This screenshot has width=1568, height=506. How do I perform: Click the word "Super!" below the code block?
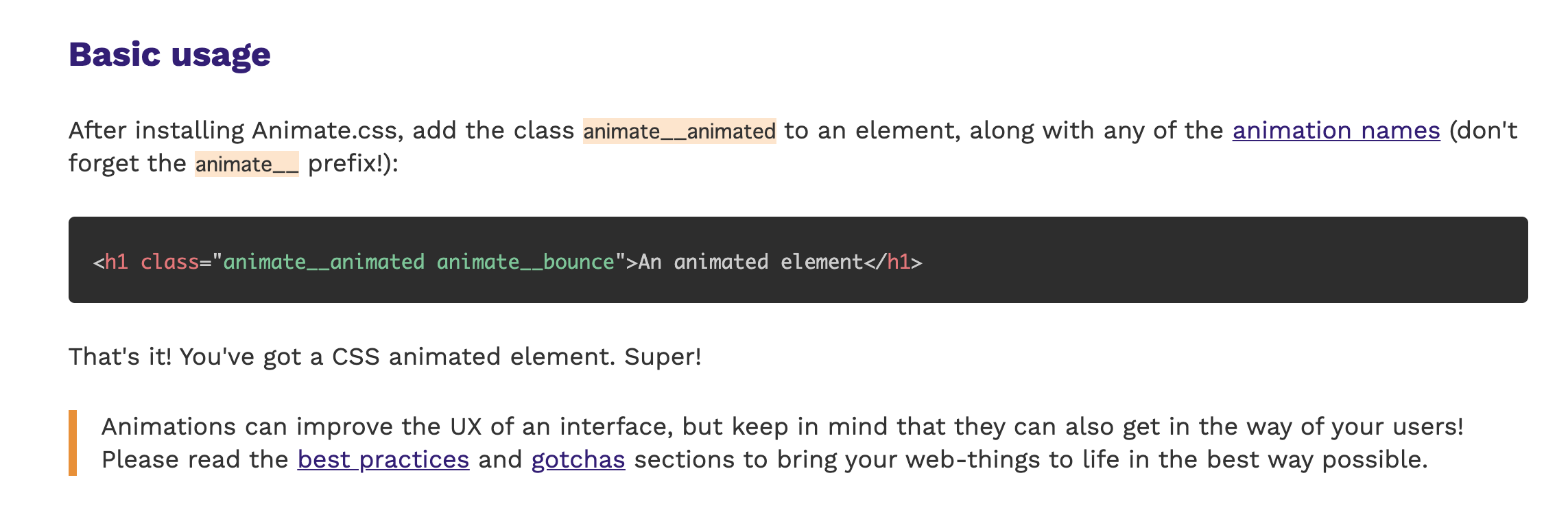click(663, 357)
